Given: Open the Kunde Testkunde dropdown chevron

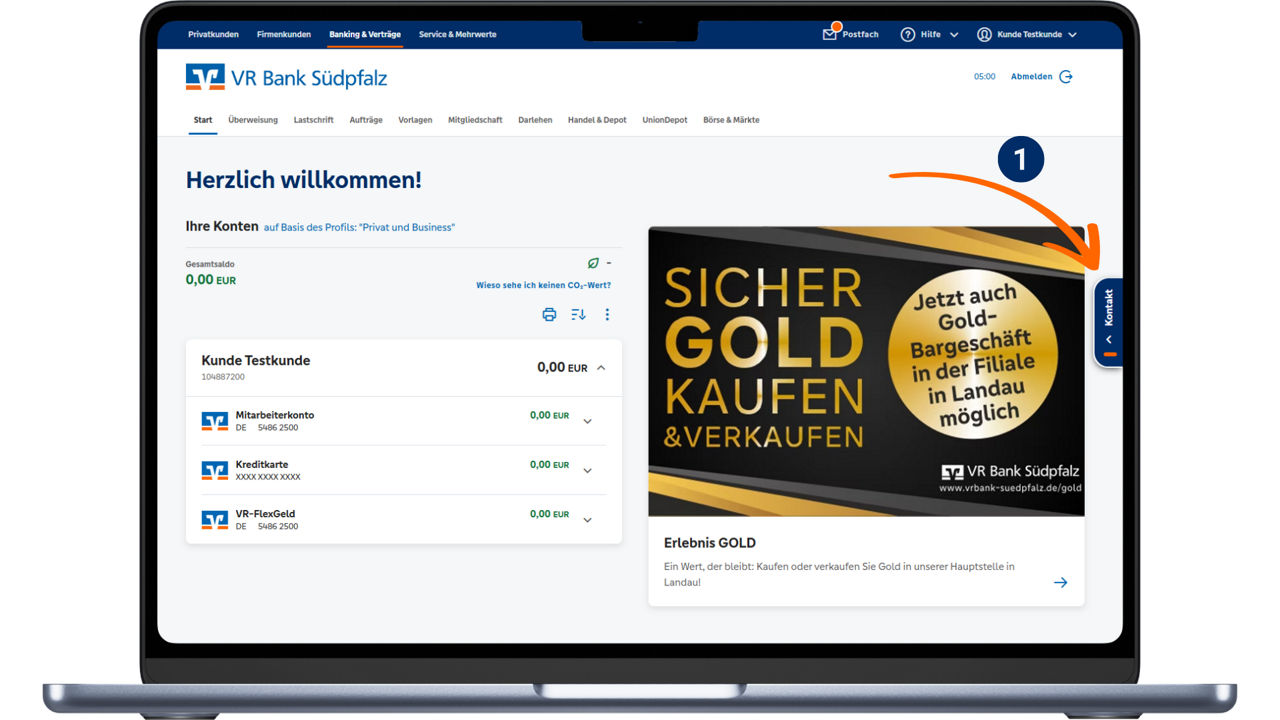Looking at the screenshot, I should coord(1072,34).
